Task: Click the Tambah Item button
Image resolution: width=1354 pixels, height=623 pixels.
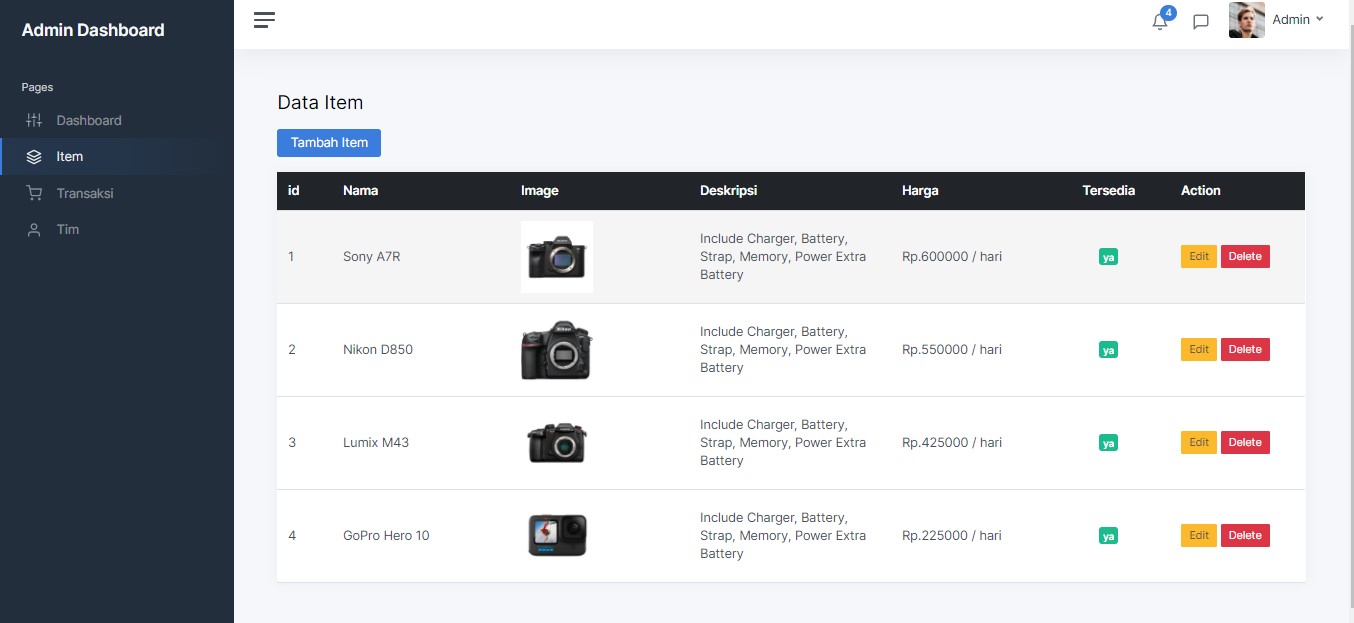Action: pos(328,142)
